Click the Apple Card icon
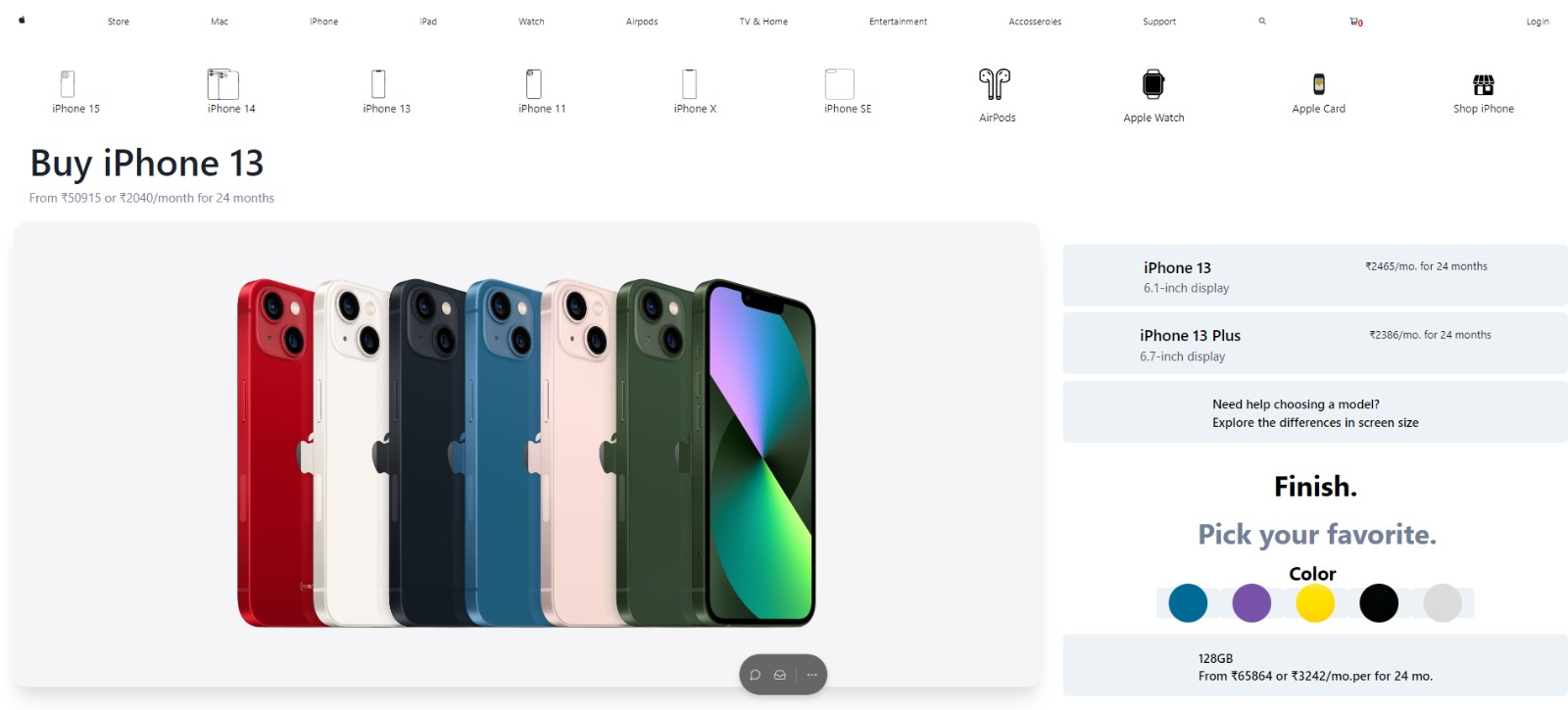This screenshot has width=1568, height=710. coord(1319,84)
